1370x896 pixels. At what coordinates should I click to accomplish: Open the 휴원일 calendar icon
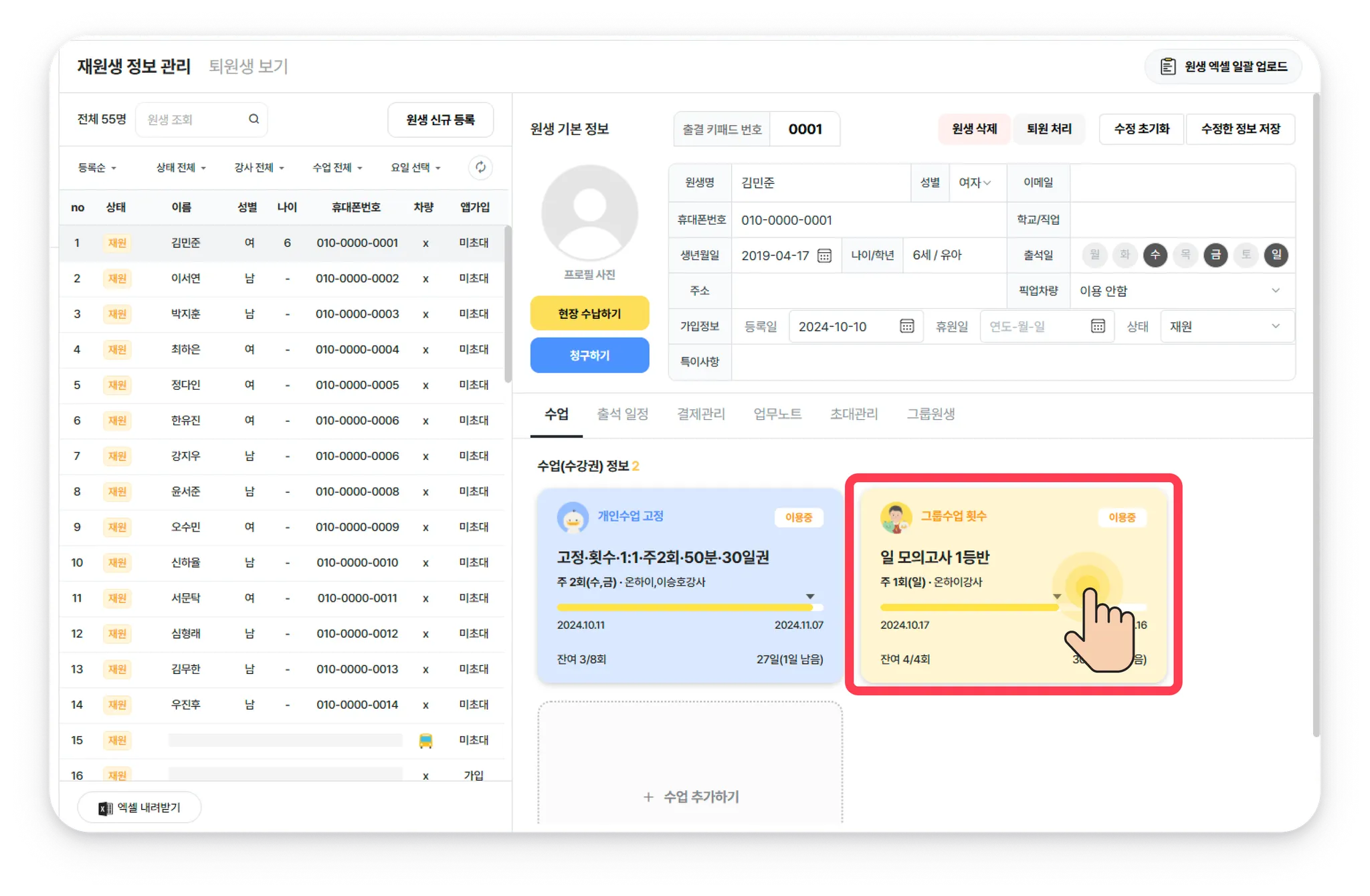pos(1097,326)
